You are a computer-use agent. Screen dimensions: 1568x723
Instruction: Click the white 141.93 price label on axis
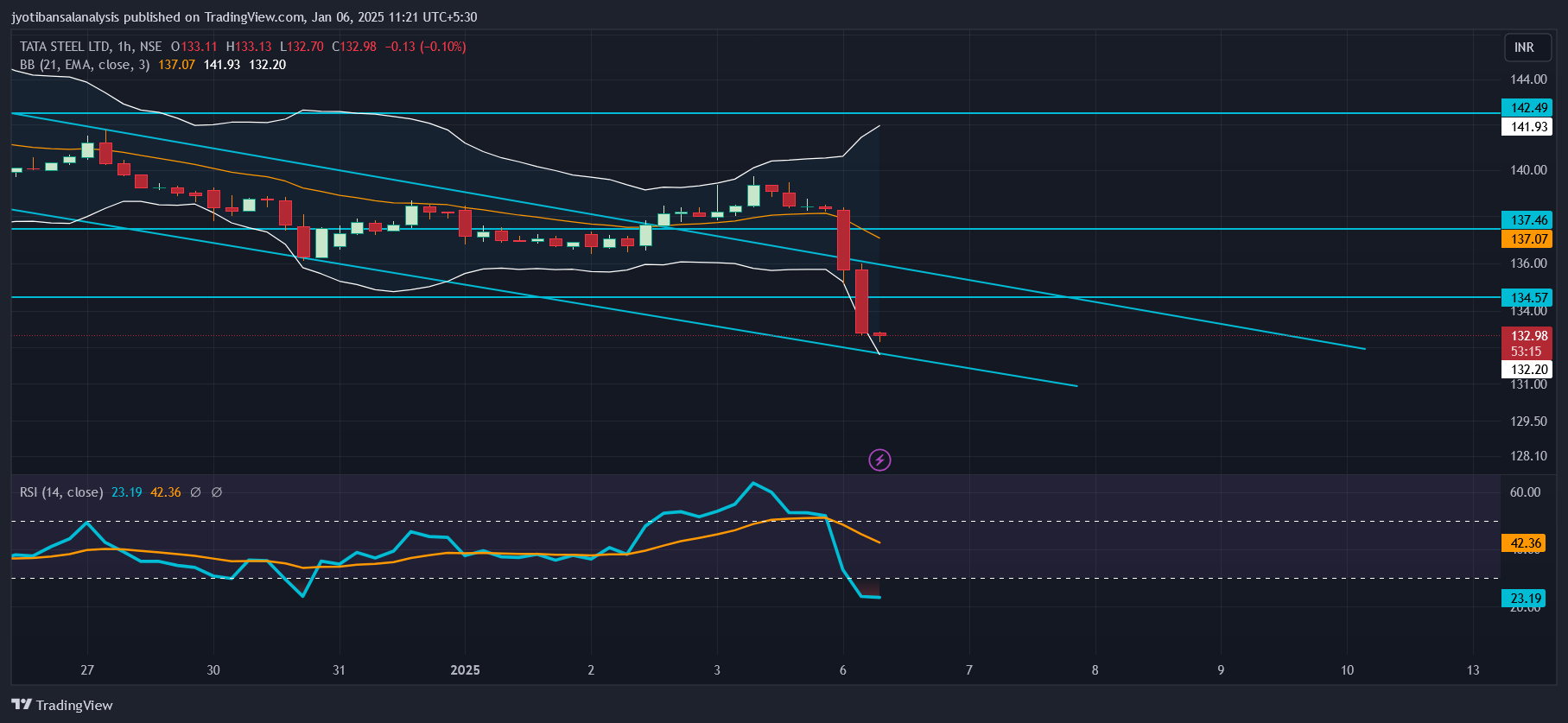[1527, 127]
